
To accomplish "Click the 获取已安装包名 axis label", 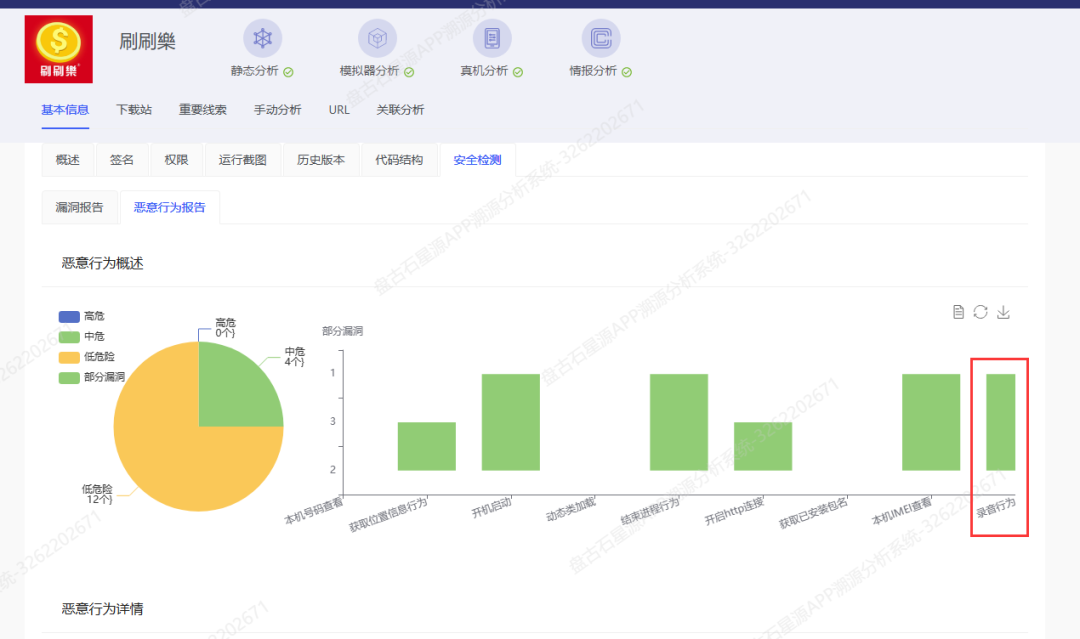I will point(813,514).
